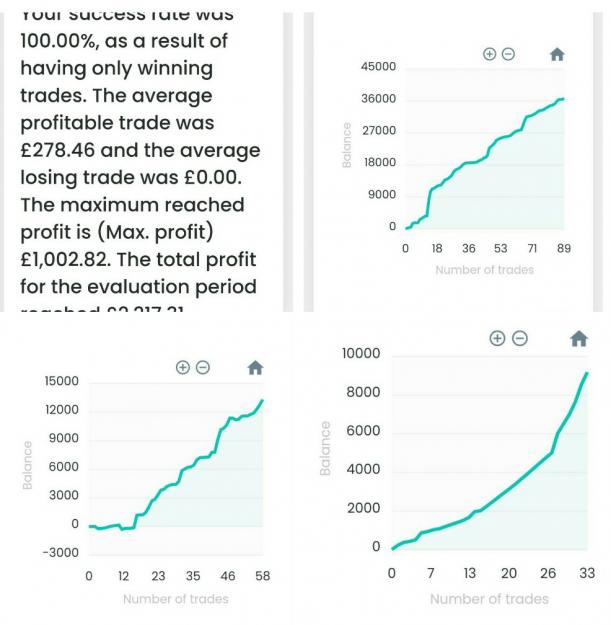Click the steep jump near 9000 on top chart
Viewport: 611px width, 625px height.
[x=429, y=202]
